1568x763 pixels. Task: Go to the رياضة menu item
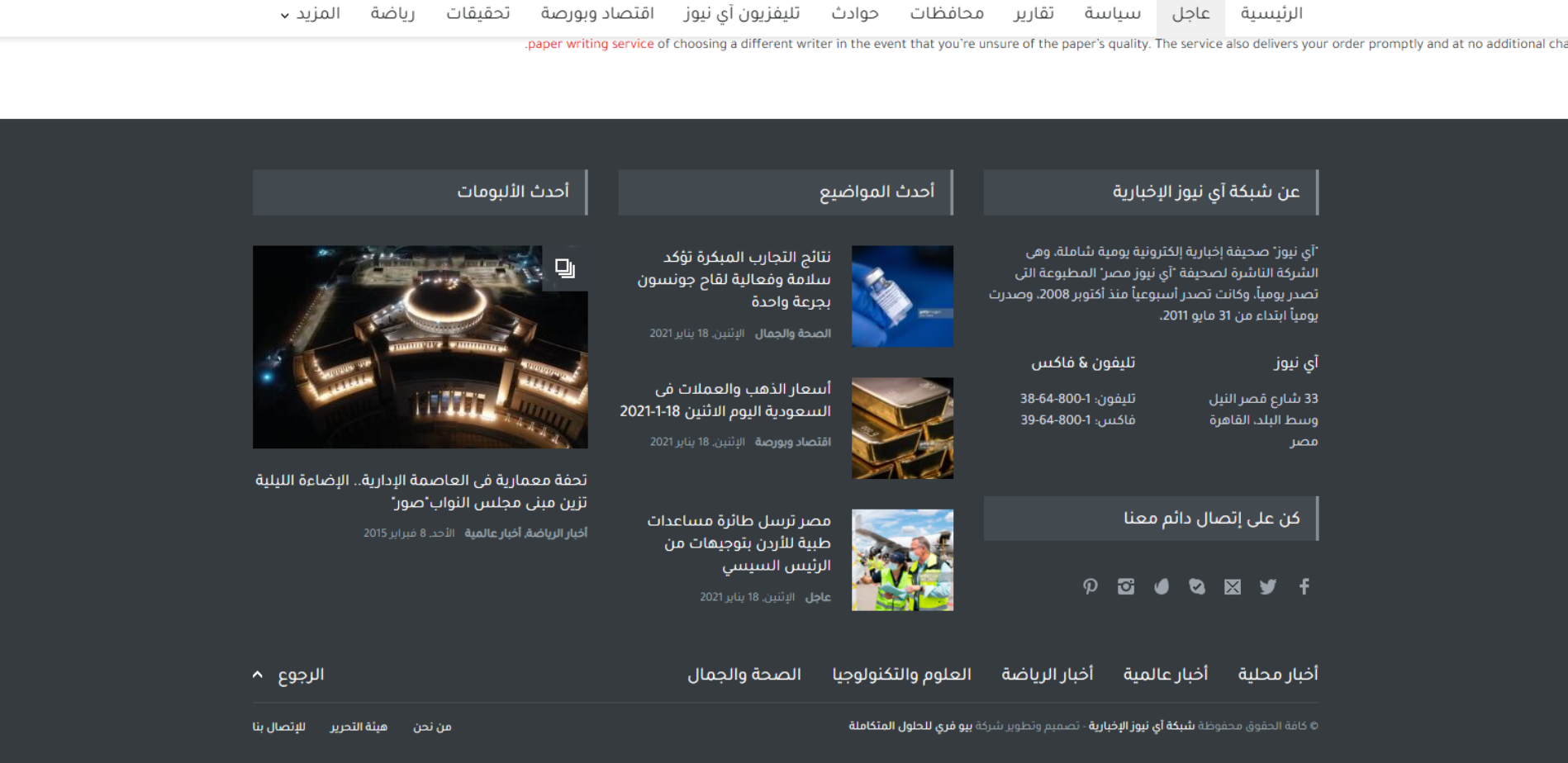pos(392,14)
